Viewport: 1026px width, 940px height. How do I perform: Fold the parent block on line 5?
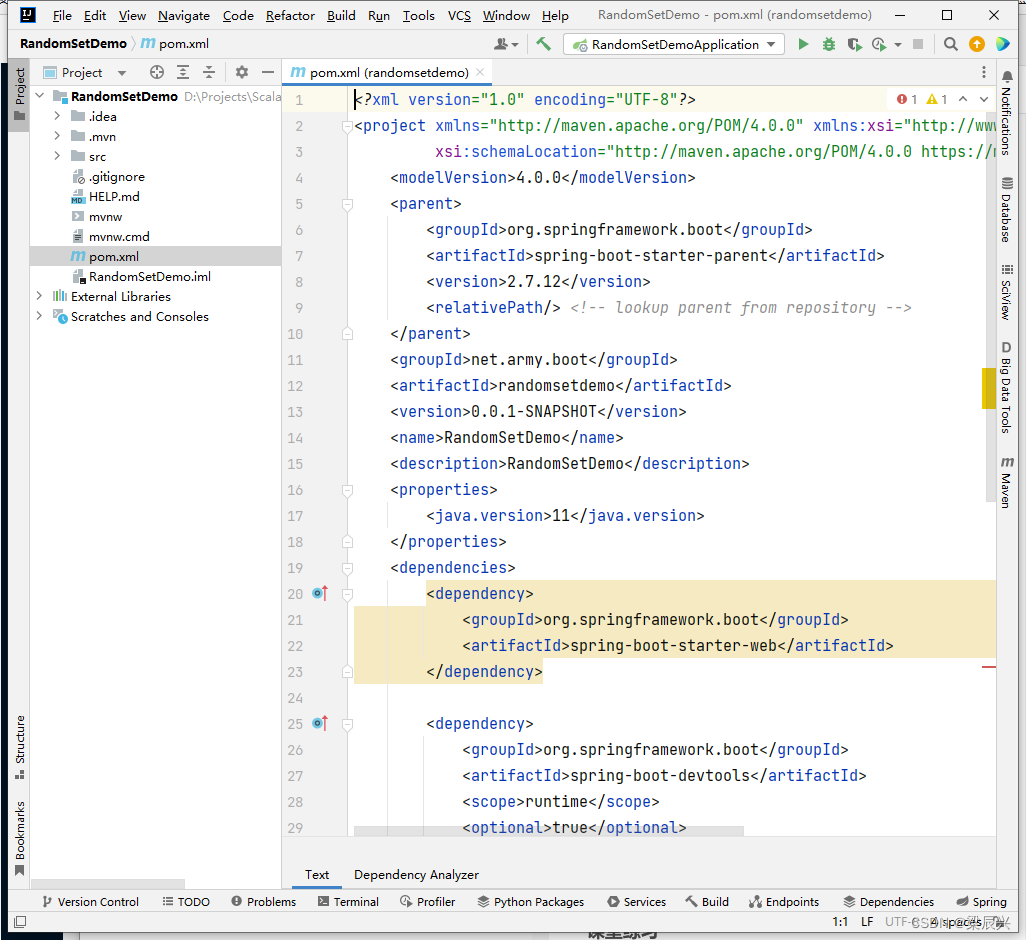click(347, 204)
